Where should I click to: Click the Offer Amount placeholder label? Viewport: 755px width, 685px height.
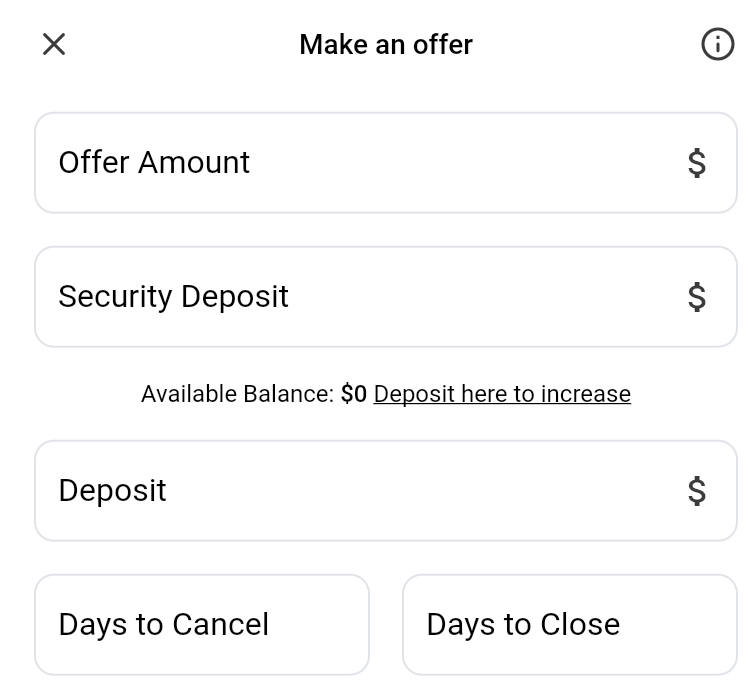[154, 162]
